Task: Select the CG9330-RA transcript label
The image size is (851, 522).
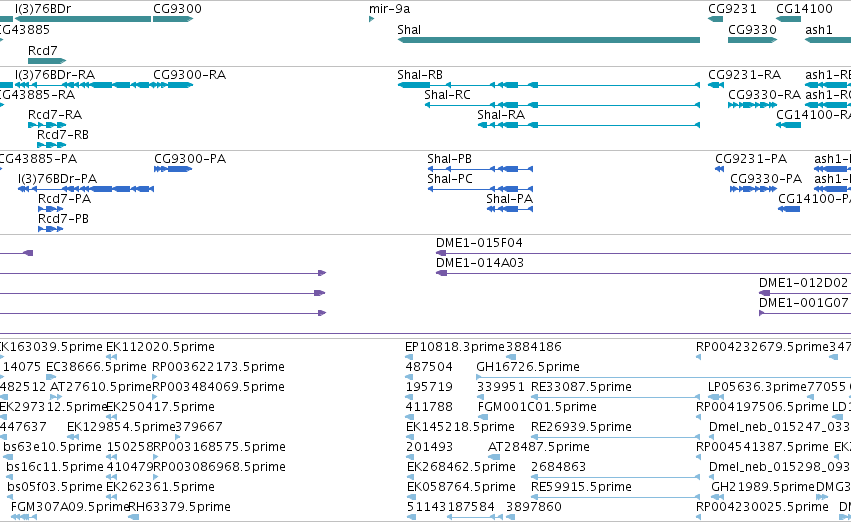Action: pyautogui.click(x=764, y=95)
